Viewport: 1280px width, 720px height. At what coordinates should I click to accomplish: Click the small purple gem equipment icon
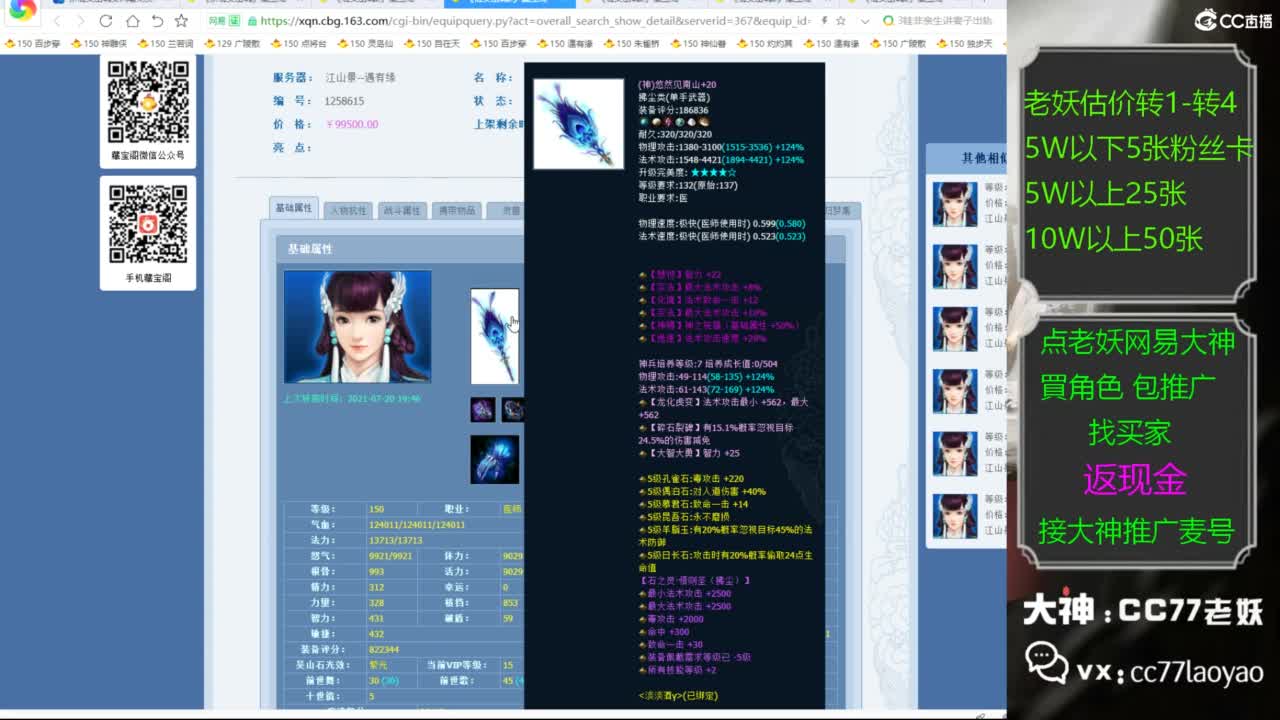pos(483,410)
